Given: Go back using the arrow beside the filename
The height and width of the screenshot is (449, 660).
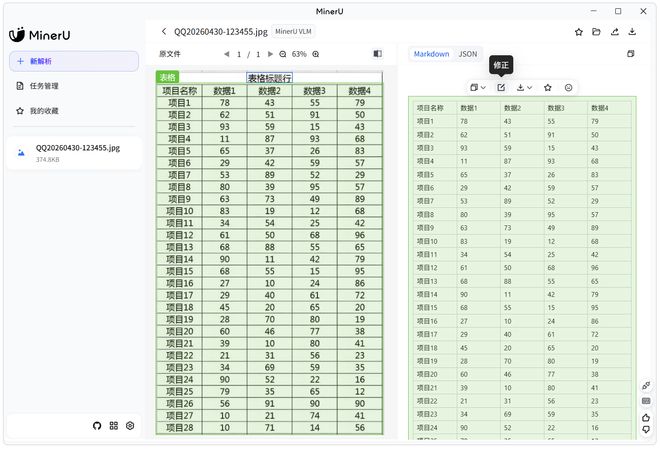Looking at the screenshot, I should tap(164, 32).
